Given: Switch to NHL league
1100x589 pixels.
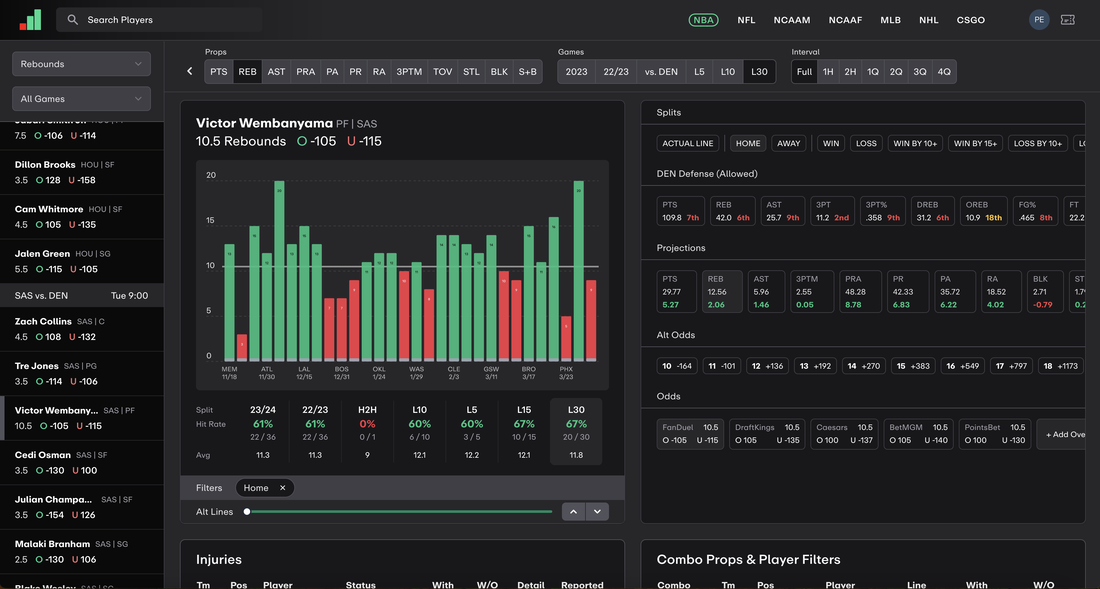Looking at the screenshot, I should tap(929, 20).
